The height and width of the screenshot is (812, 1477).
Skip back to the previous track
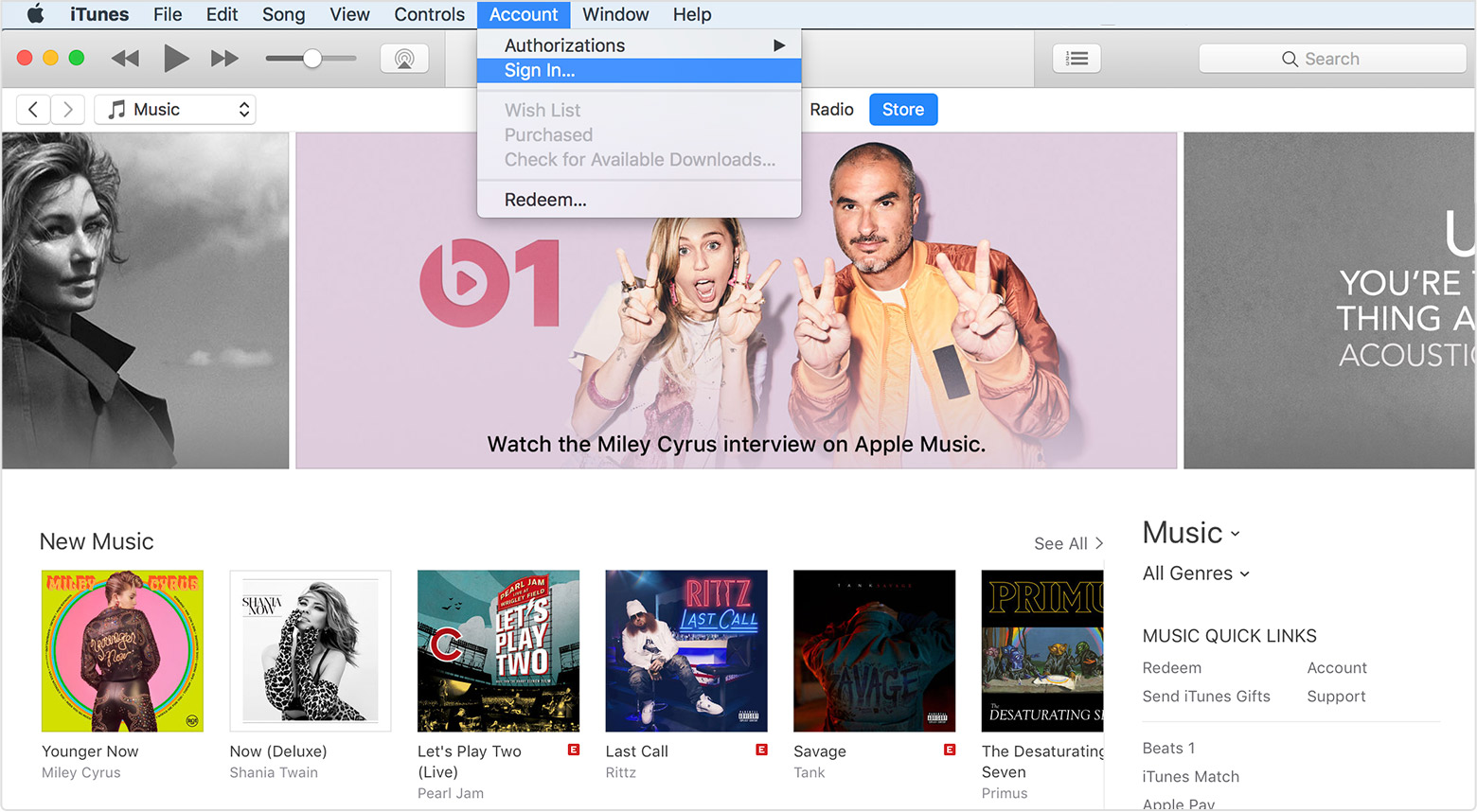[125, 59]
